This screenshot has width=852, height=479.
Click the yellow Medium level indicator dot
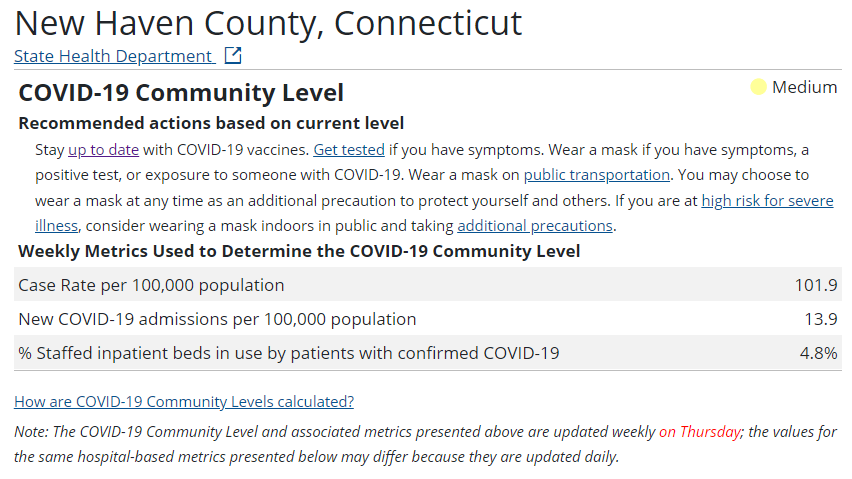pyautogui.click(x=758, y=87)
